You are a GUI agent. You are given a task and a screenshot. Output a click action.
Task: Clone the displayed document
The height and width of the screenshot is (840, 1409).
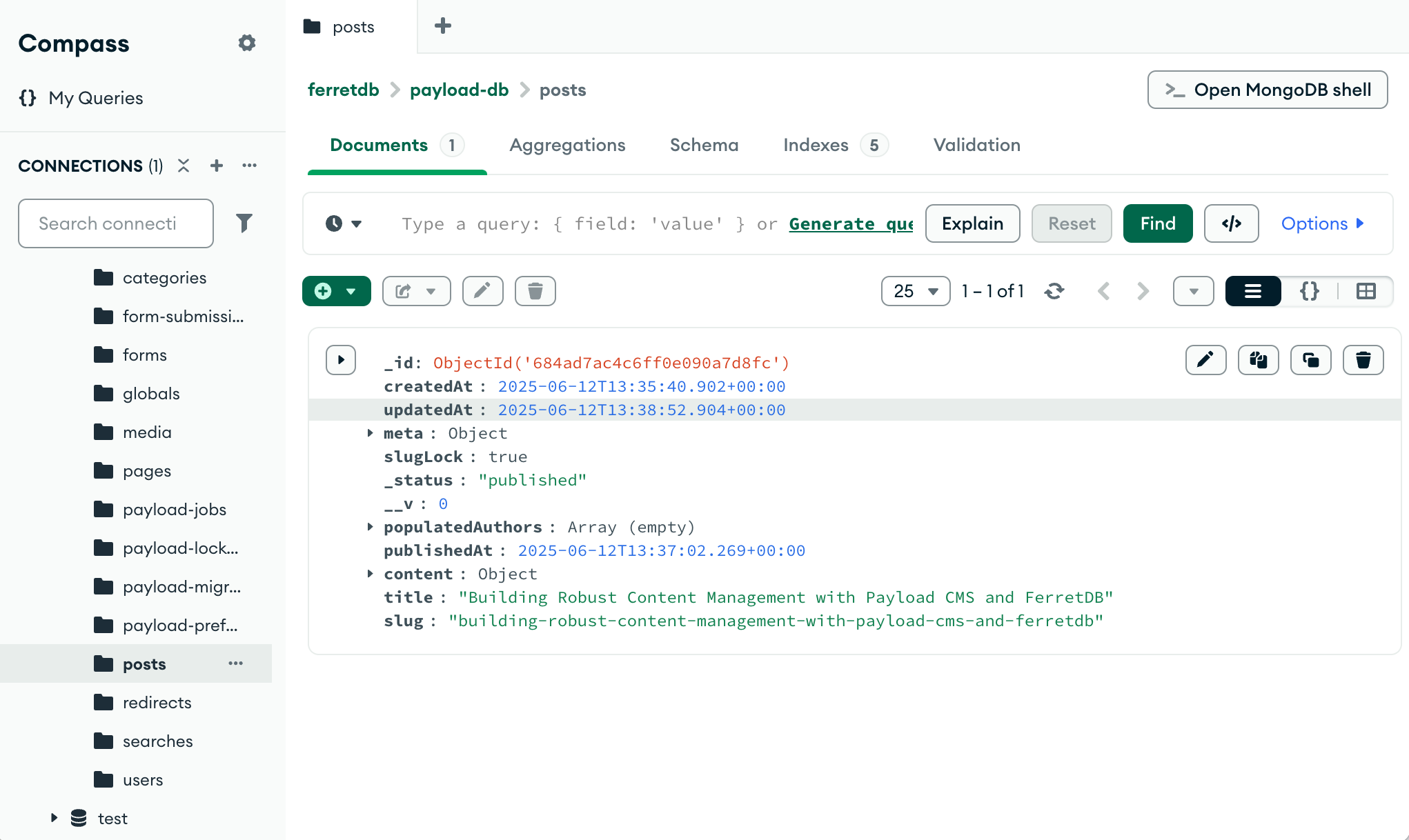point(1310,359)
